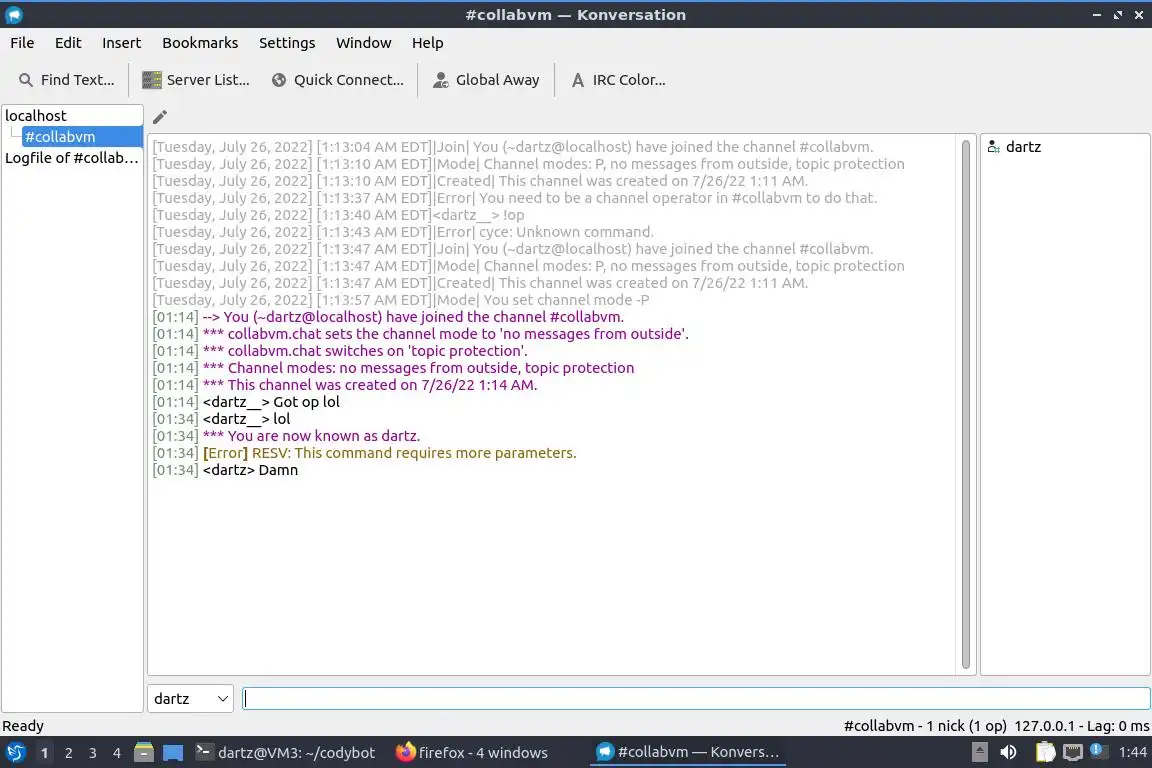Click 'You are now known as dartz' line
The width and height of the screenshot is (1152, 768).
pyautogui.click(x=286, y=437)
